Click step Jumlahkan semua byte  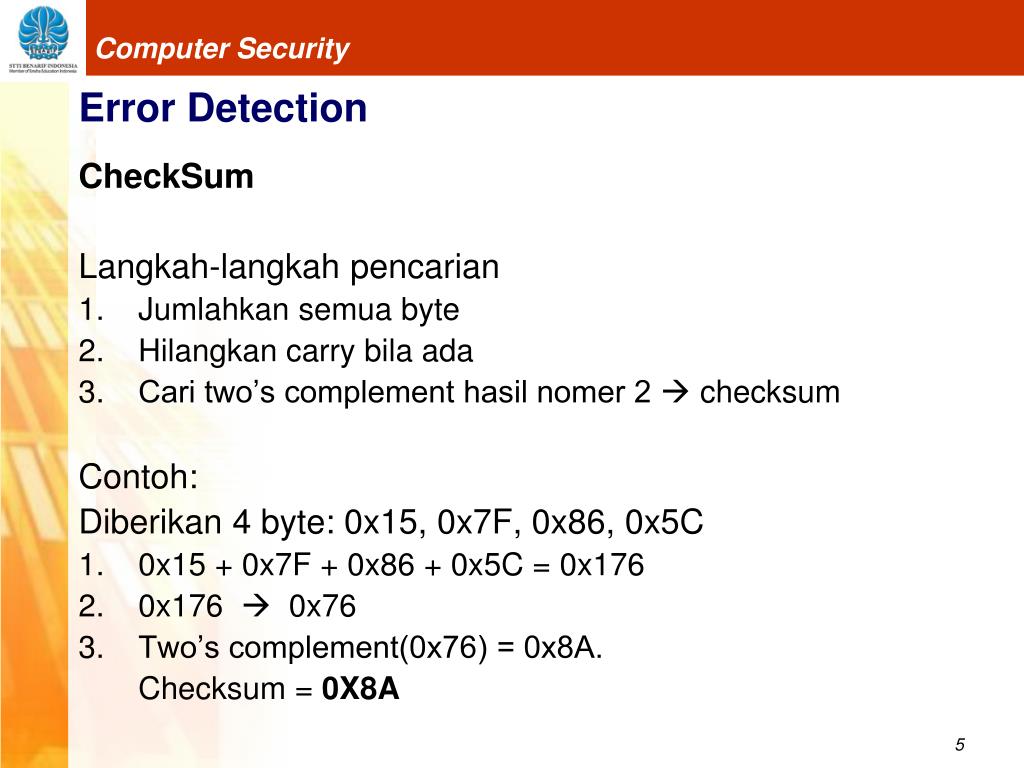click(x=298, y=310)
